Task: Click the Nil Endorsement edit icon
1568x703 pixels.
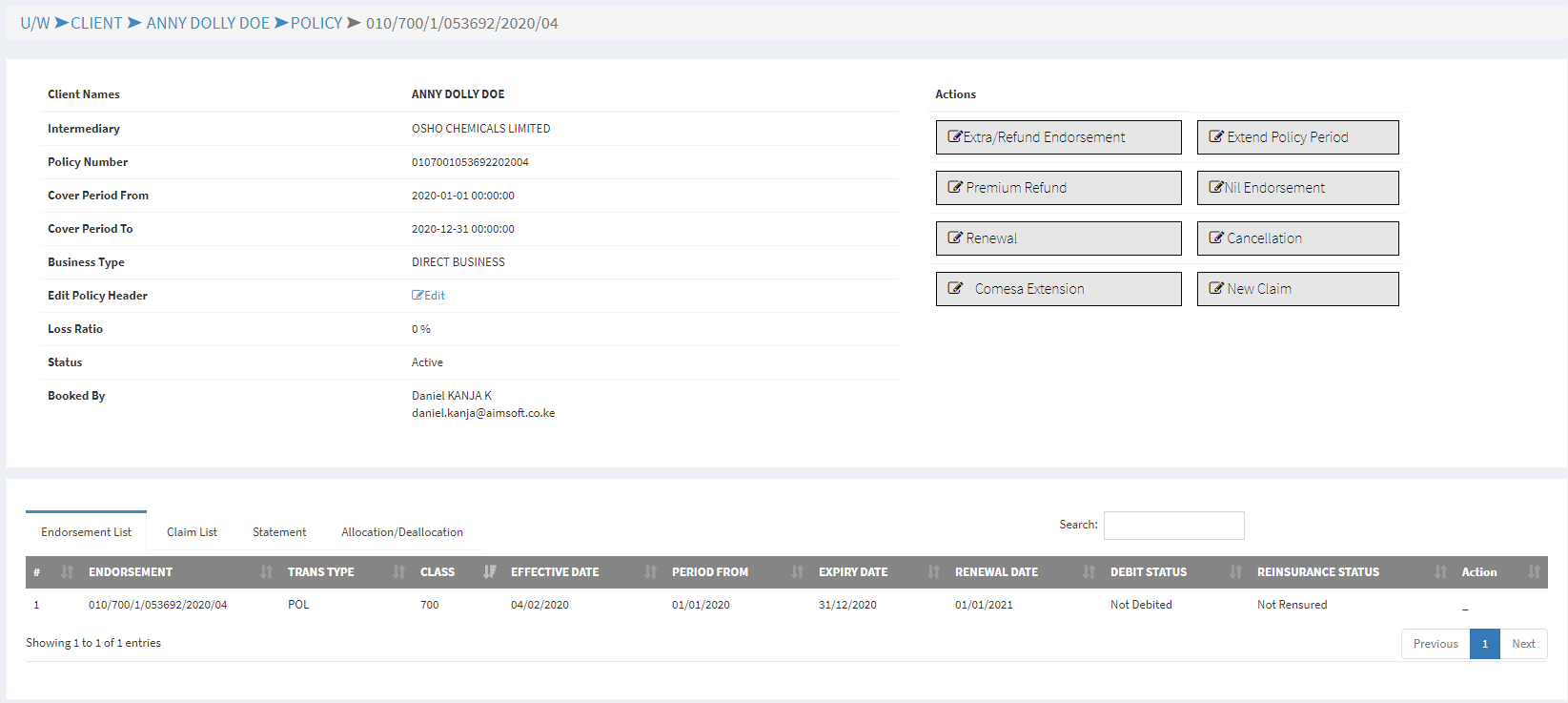Action: pyautogui.click(x=1215, y=188)
